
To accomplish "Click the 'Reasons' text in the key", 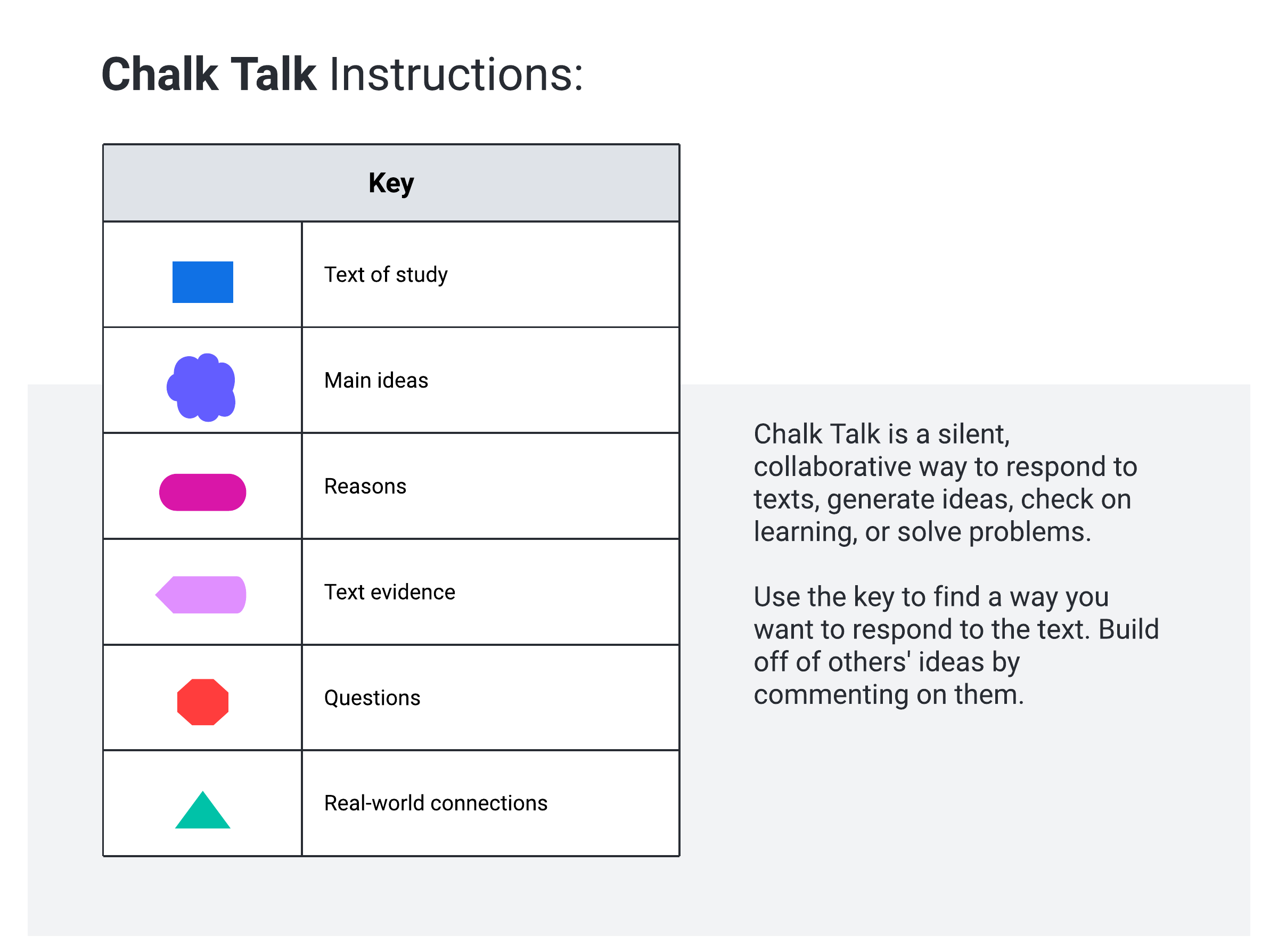I will coord(365,486).
